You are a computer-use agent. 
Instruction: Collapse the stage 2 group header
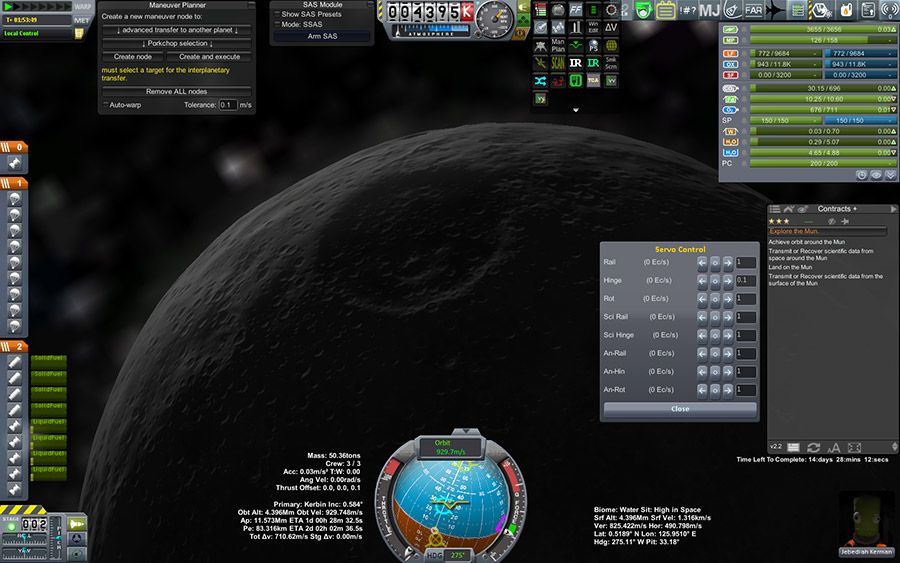point(14,347)
